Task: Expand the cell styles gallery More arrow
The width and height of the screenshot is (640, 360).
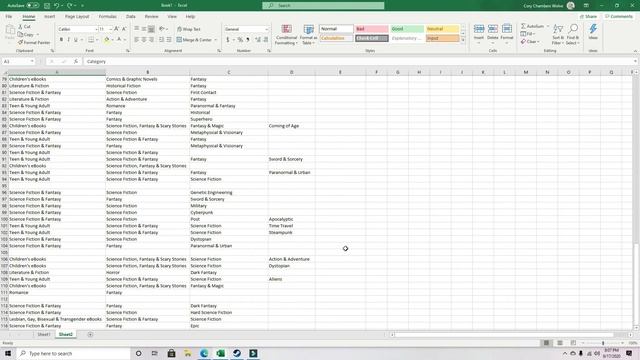Action: click(463, 40)
